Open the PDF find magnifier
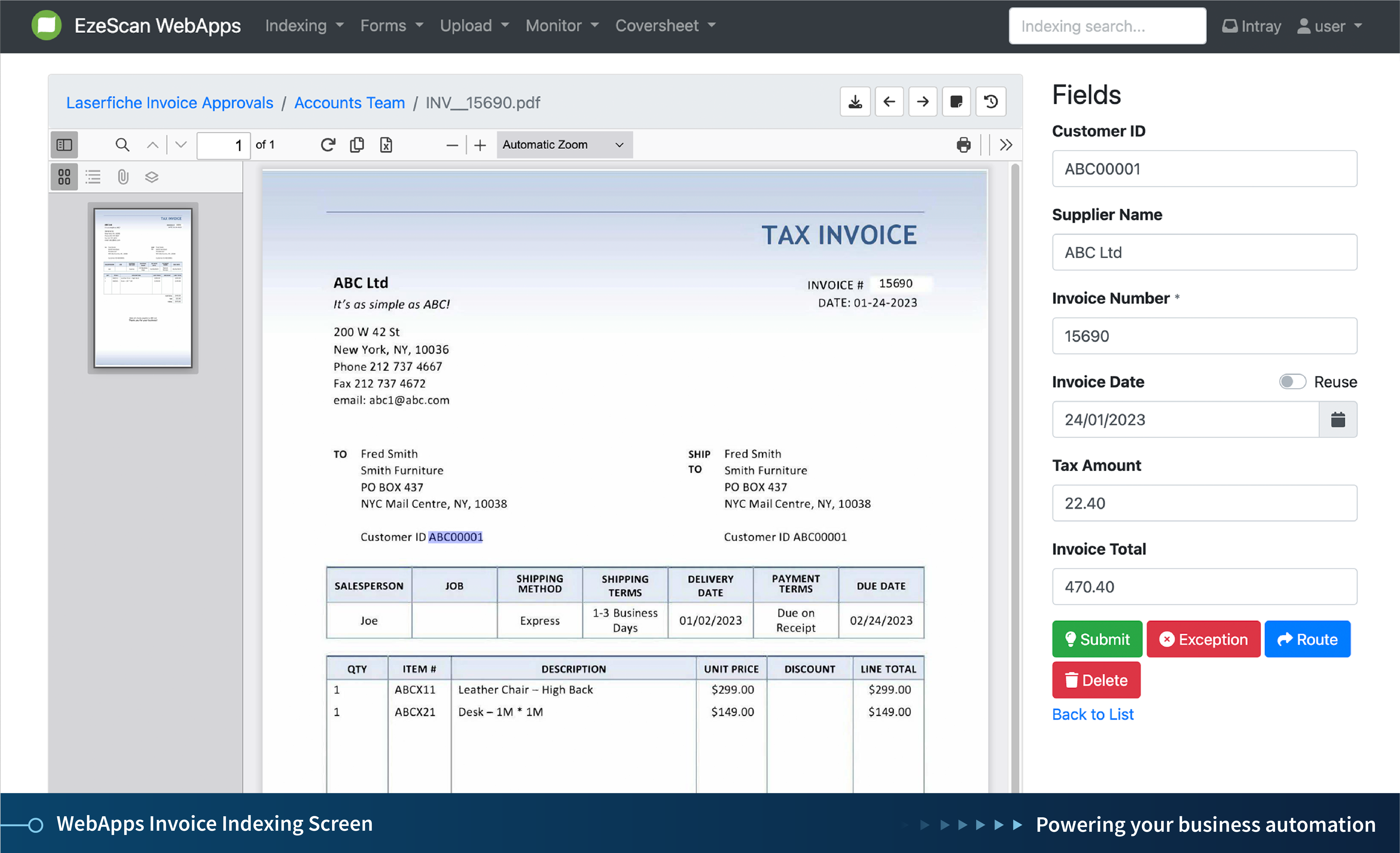 pyautogui.click(x=122, y=145)
